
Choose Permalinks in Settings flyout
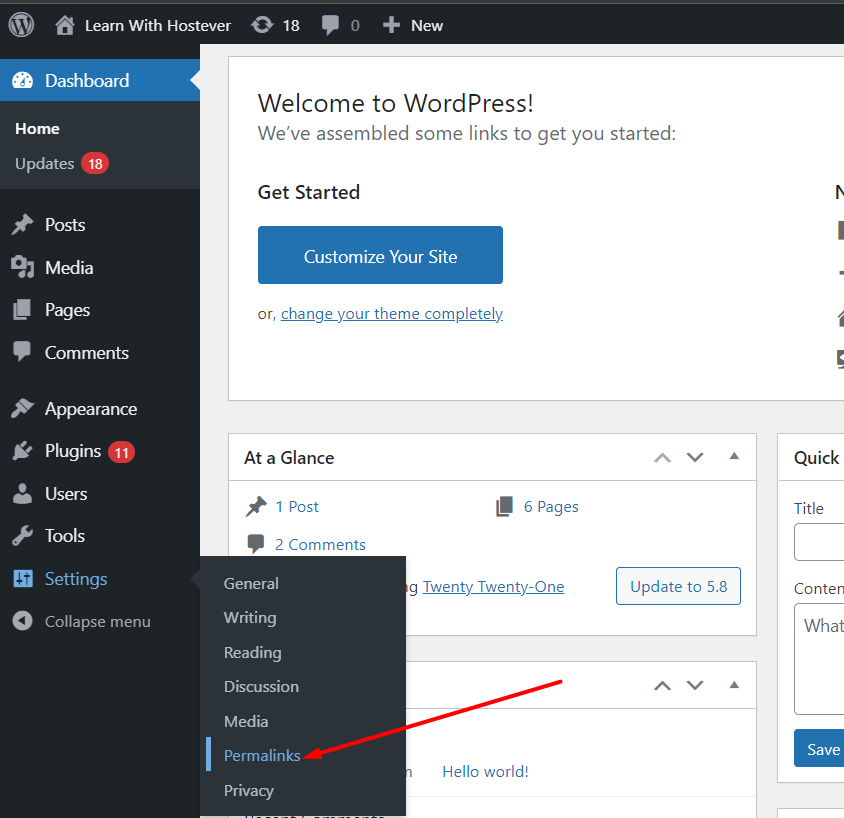tap(262, 756)
